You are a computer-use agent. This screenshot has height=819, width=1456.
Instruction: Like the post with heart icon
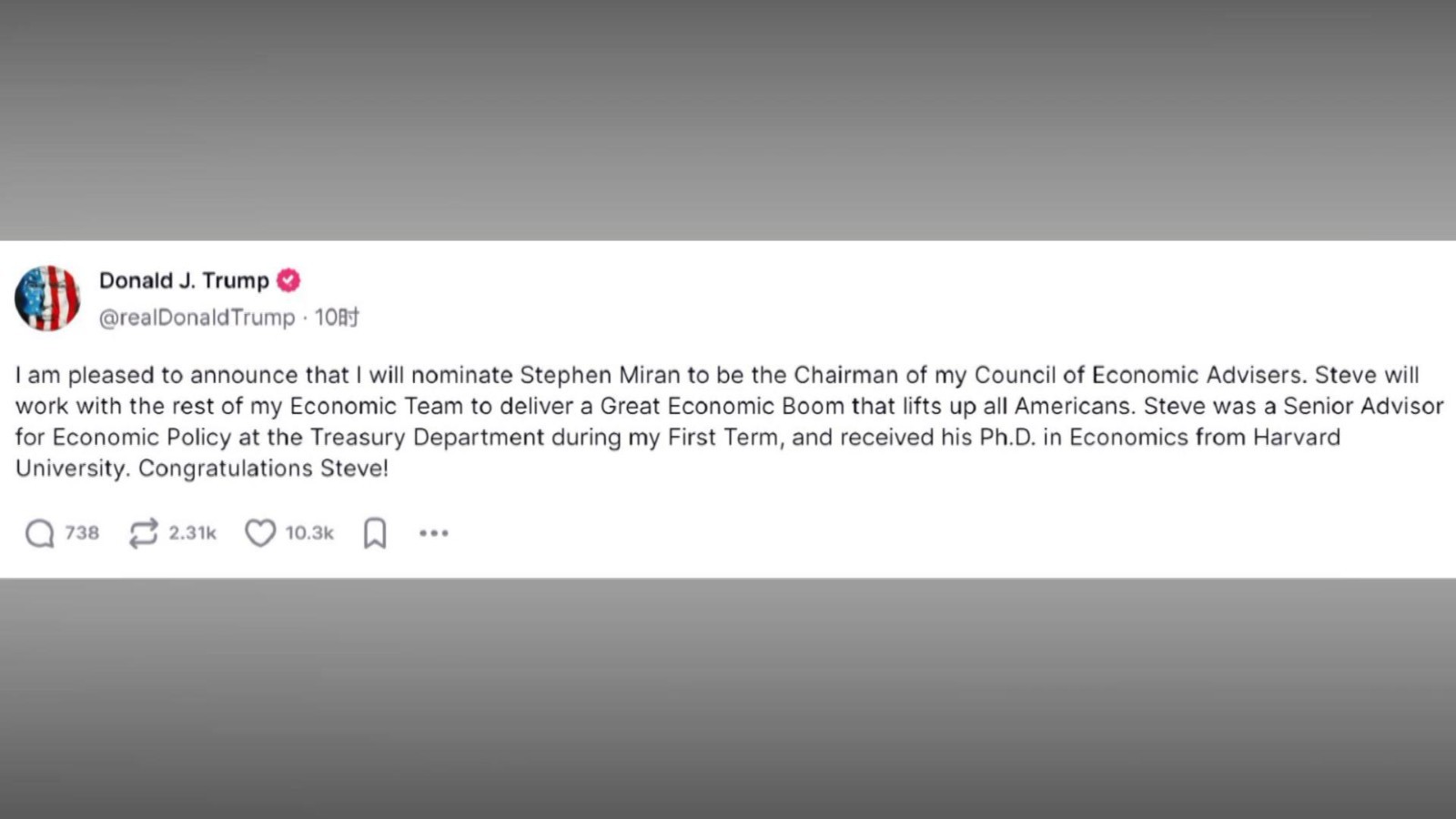tap(260, 533)
